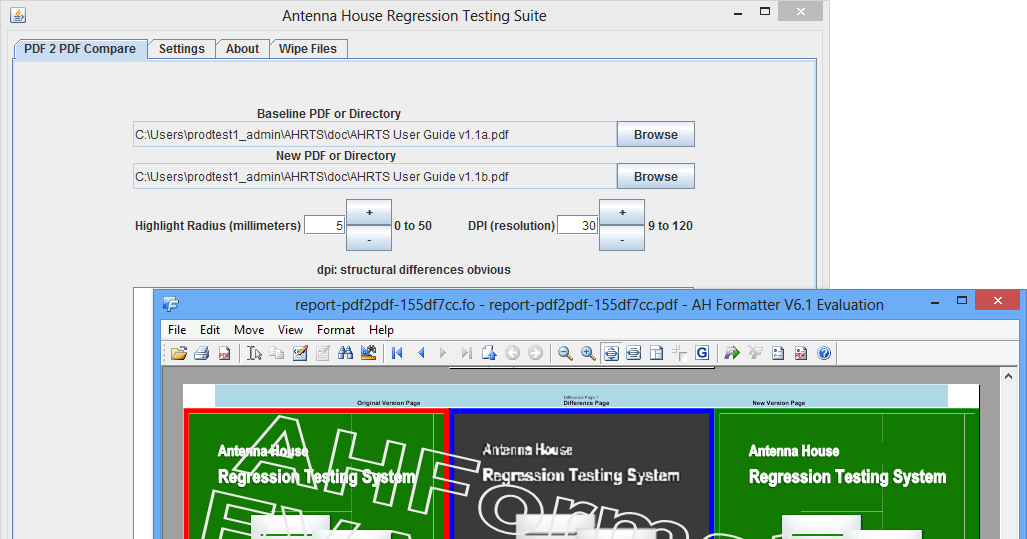Image resolution: width=1027 pixels, height=539 pixels.
Task: Click the DPI resolution value field
Action: 577,225
